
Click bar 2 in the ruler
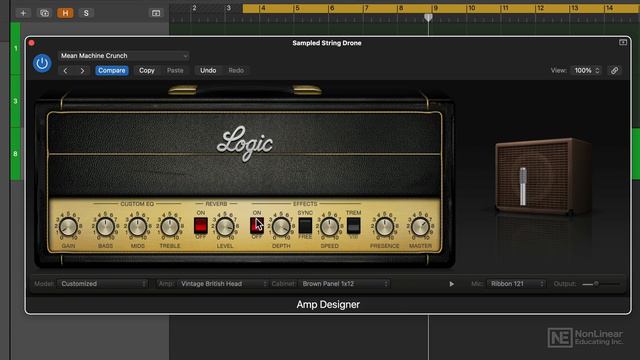click(x=194, y=8)
